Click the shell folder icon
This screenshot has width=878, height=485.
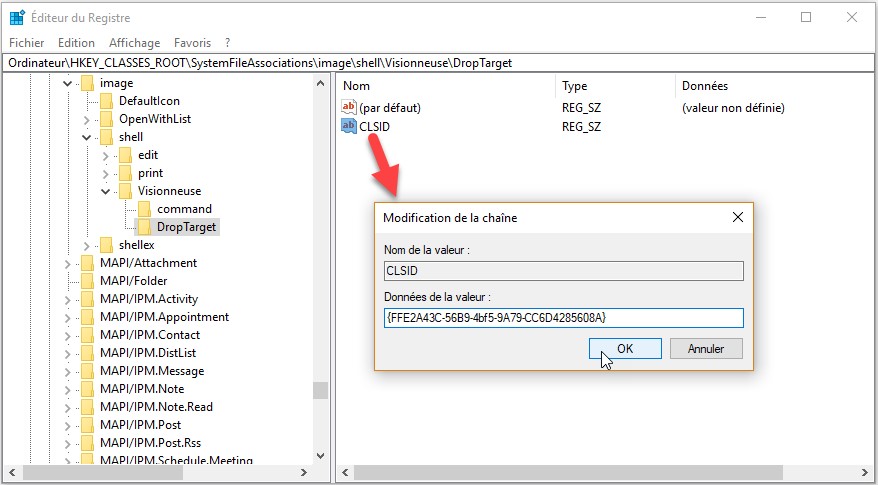pos(106,137)
